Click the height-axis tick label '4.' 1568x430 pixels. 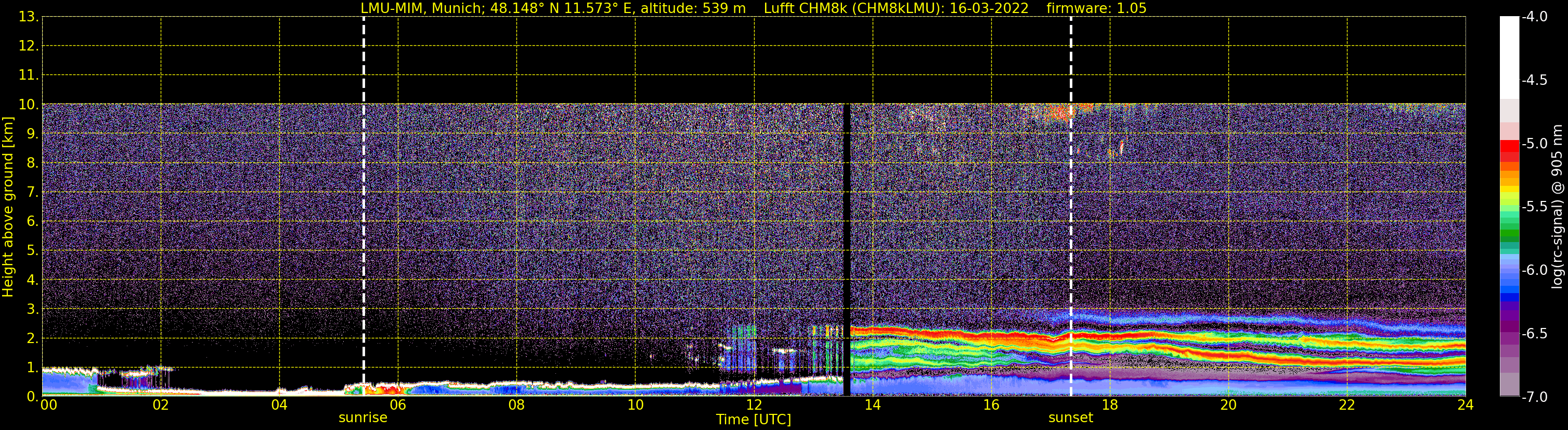tap(33, 280)
